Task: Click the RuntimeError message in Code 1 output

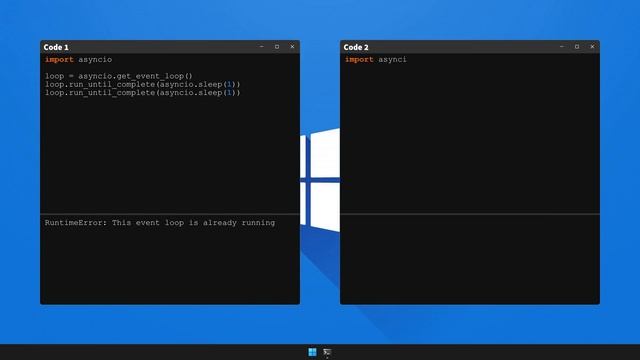Action: [x=160, y=223]
